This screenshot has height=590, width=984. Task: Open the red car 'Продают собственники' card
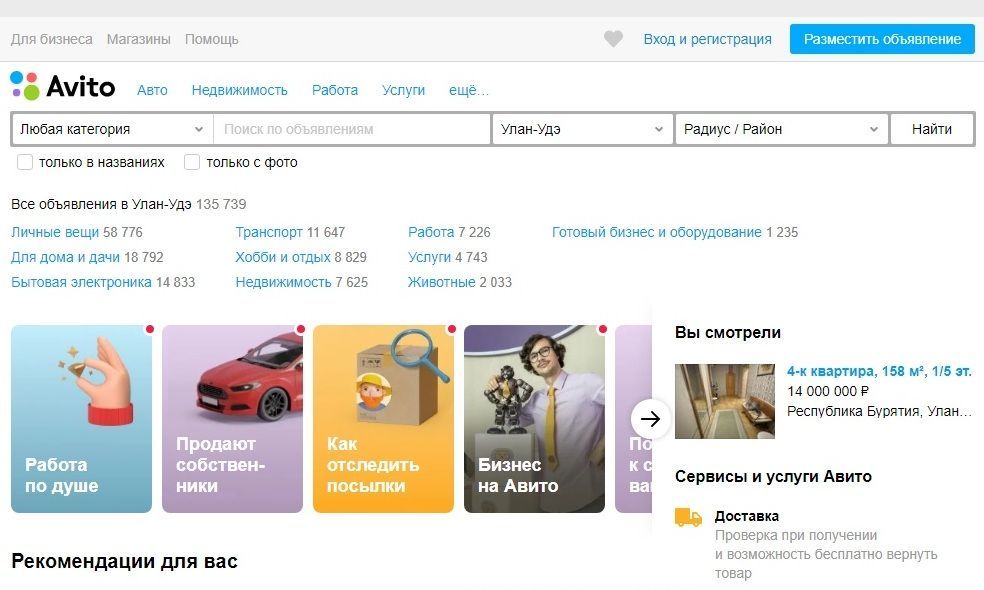click(x=232, y=418)
